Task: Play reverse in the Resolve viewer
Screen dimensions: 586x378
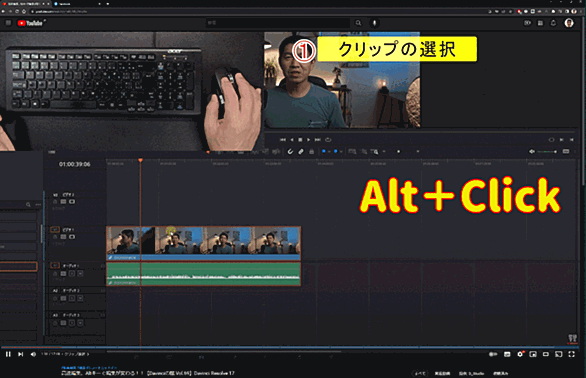Action: 292,140
